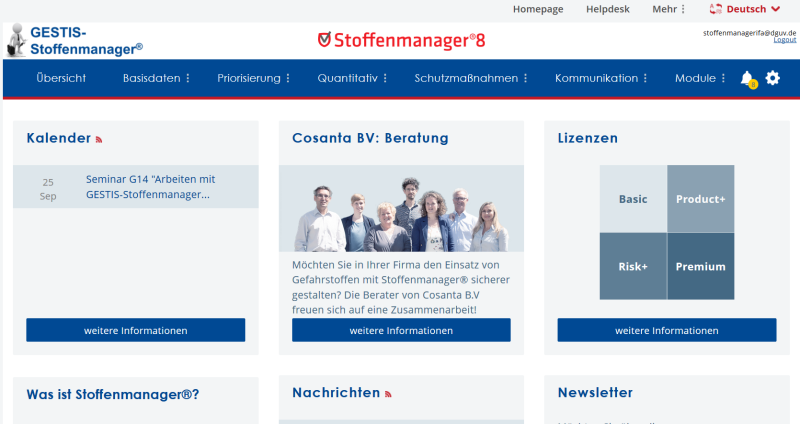
Task: Select the Premium license tile
Action: pos(700,266)
